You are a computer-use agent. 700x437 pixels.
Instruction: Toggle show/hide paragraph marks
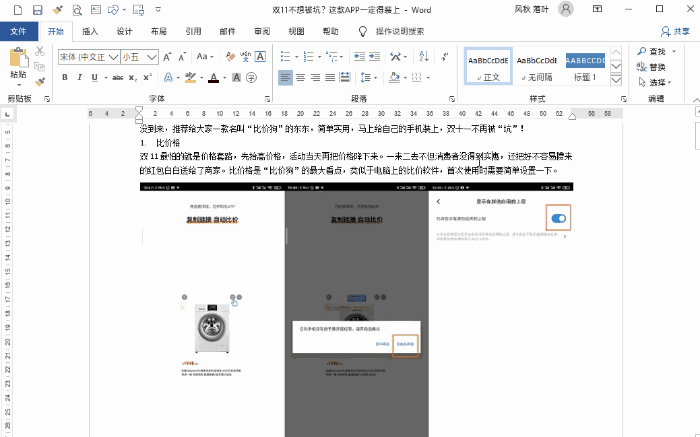click(x=445, y=56)
